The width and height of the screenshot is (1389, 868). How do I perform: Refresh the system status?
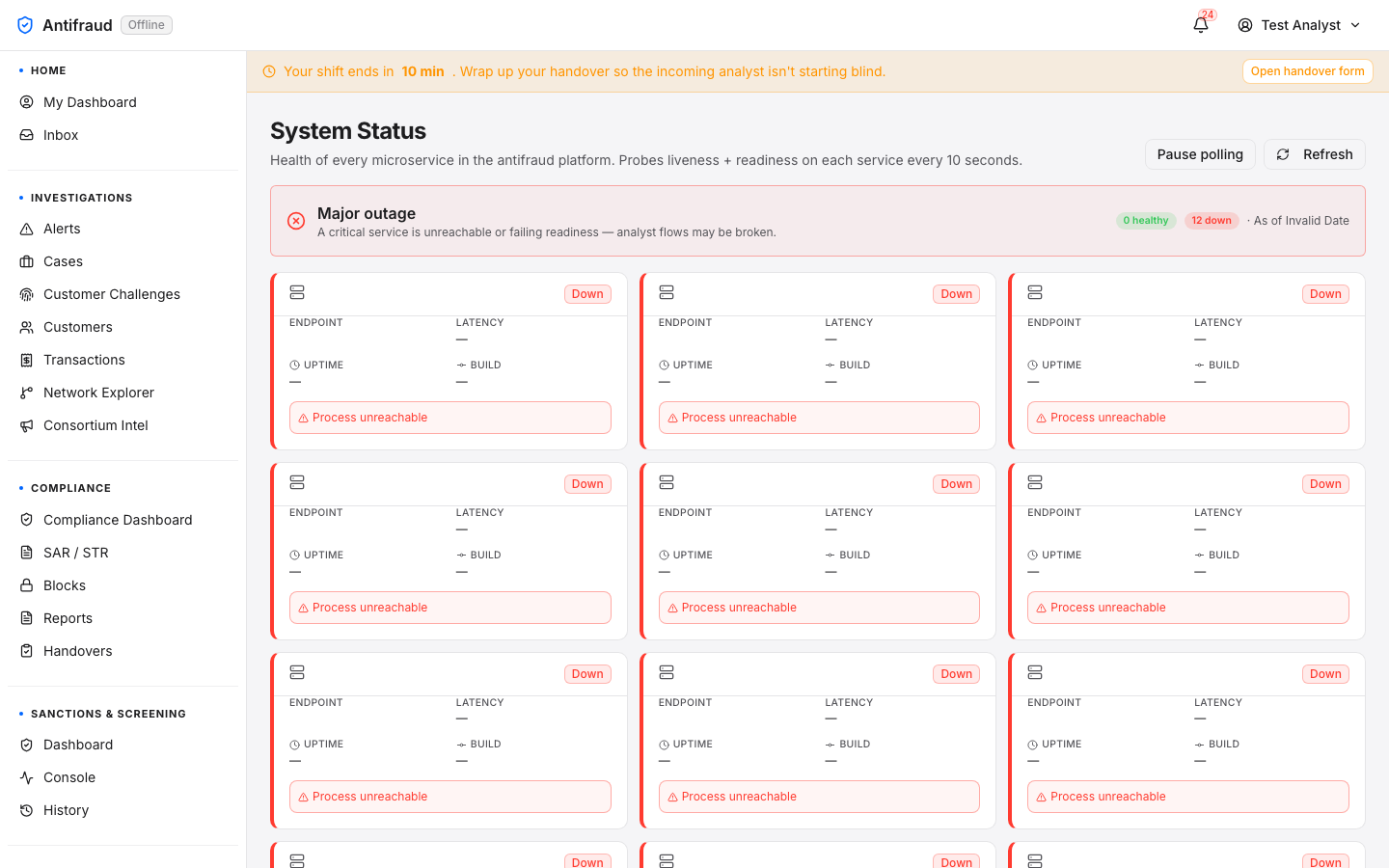coord(1314,154)
